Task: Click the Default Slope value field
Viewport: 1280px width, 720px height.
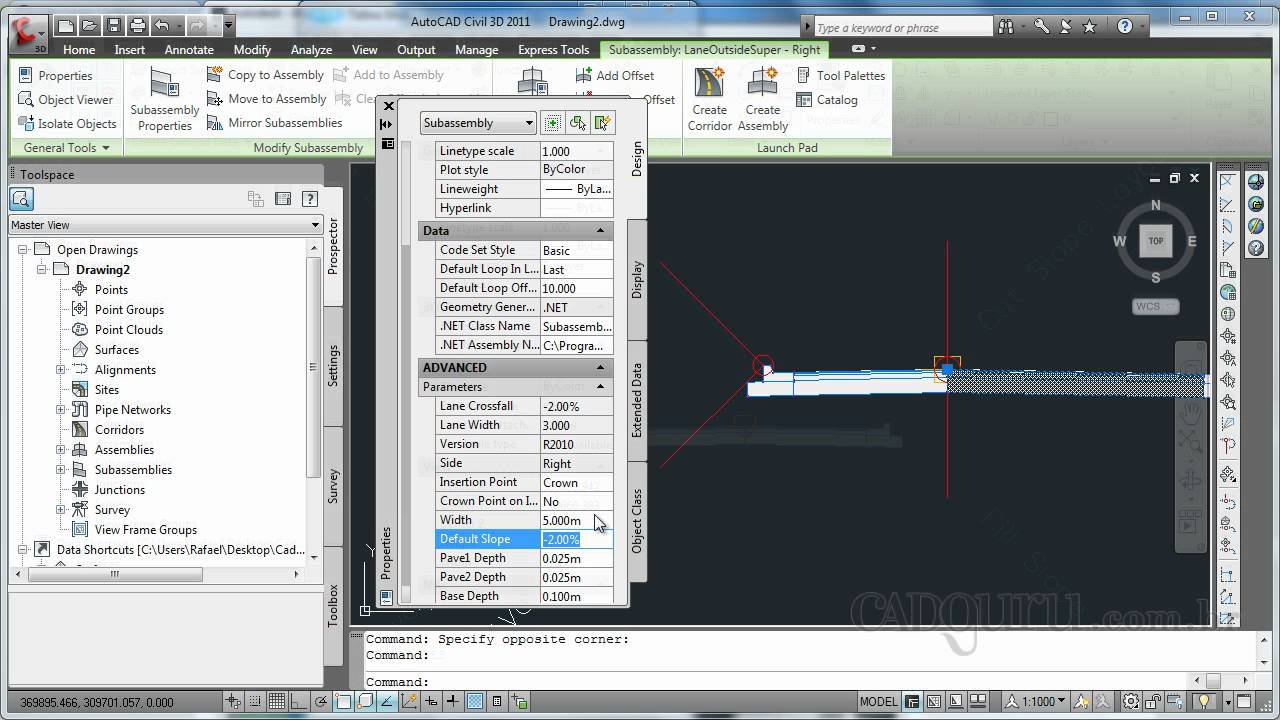Action: (x=576, y=539)
